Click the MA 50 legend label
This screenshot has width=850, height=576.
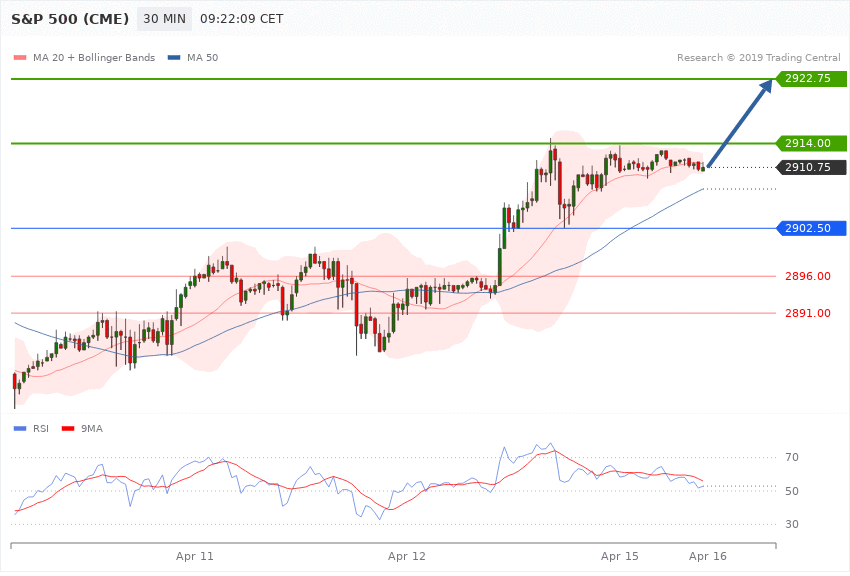point(202,57)
